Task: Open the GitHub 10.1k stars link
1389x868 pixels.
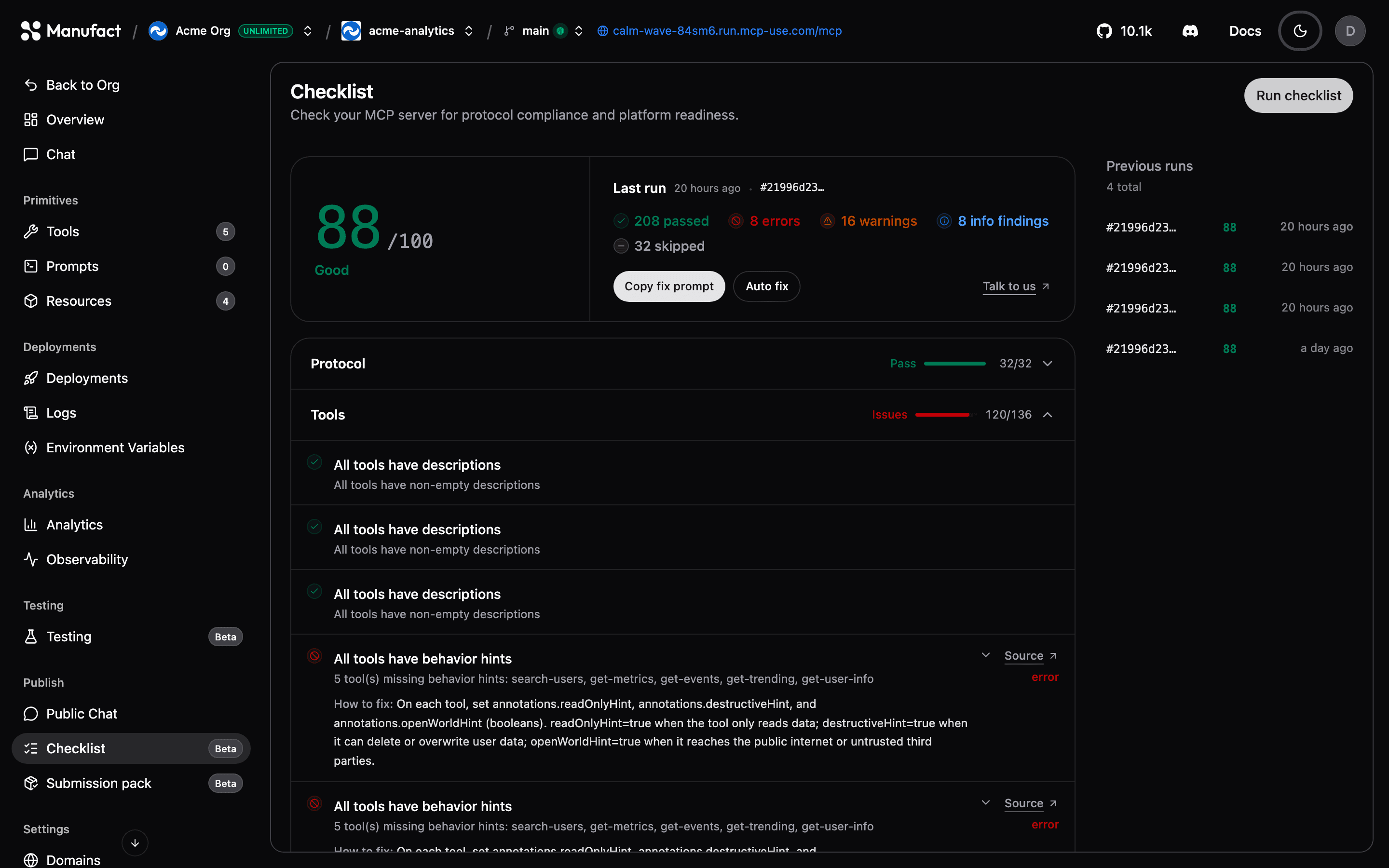Action: (1124, 31)
